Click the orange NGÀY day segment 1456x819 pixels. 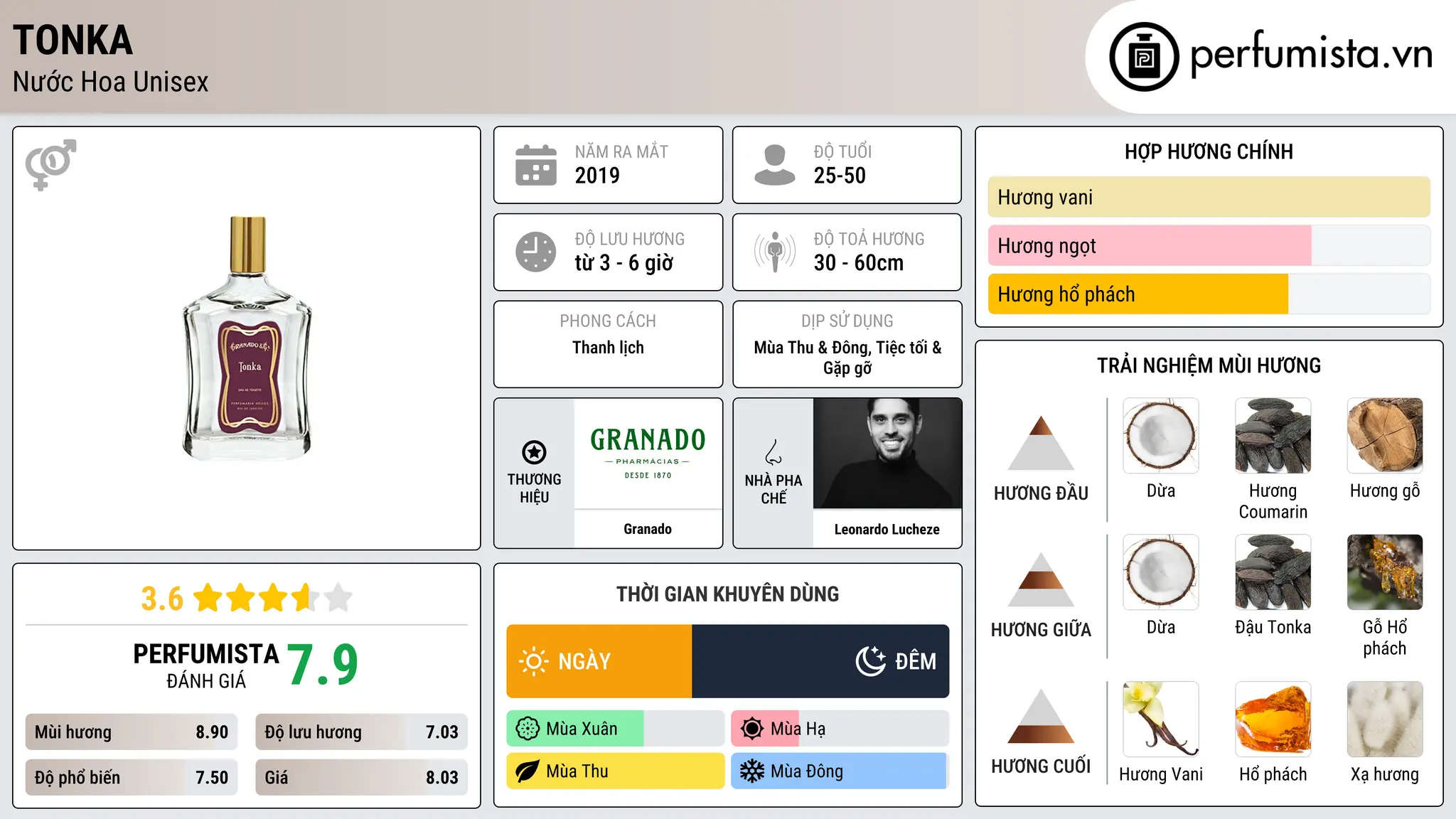click(599, 661)
